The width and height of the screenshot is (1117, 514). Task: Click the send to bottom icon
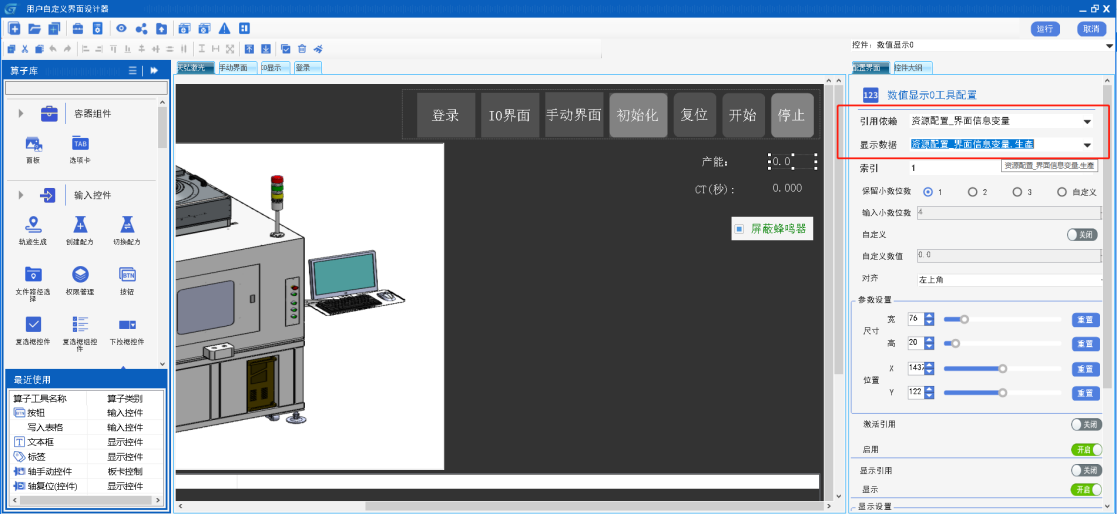click(x=266, y=49)
